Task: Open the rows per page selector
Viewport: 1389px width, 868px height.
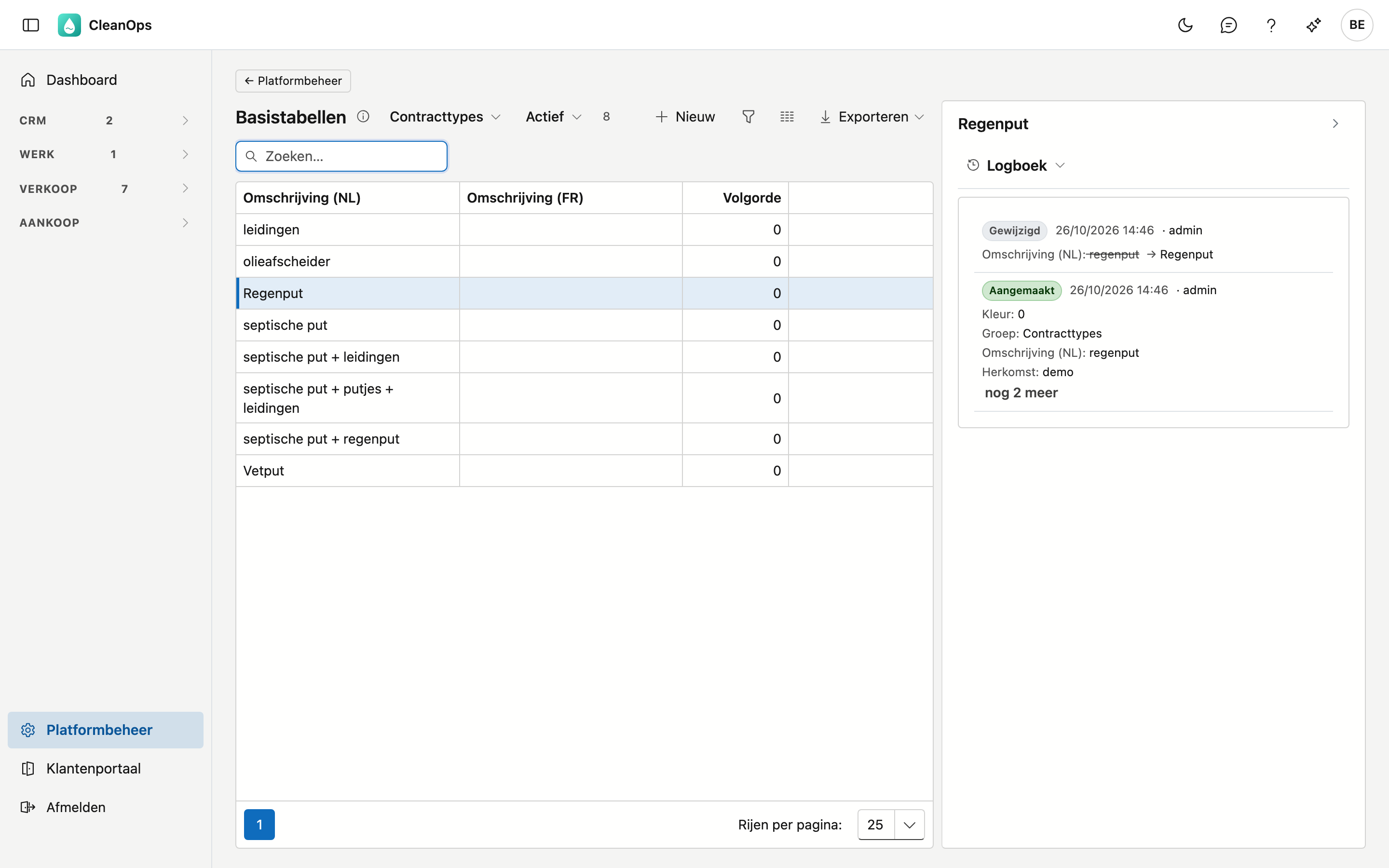Action: [x=891, y=825]
